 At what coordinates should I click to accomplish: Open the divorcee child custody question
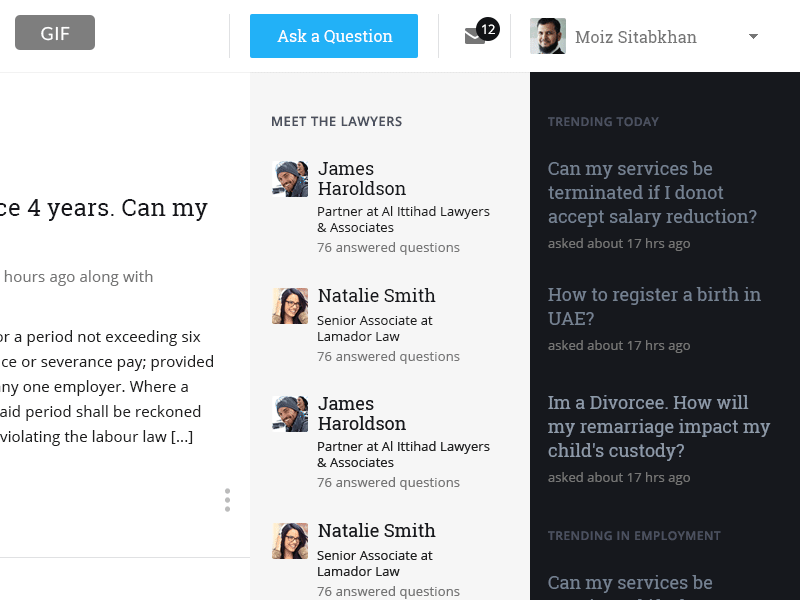click(659, 426)
